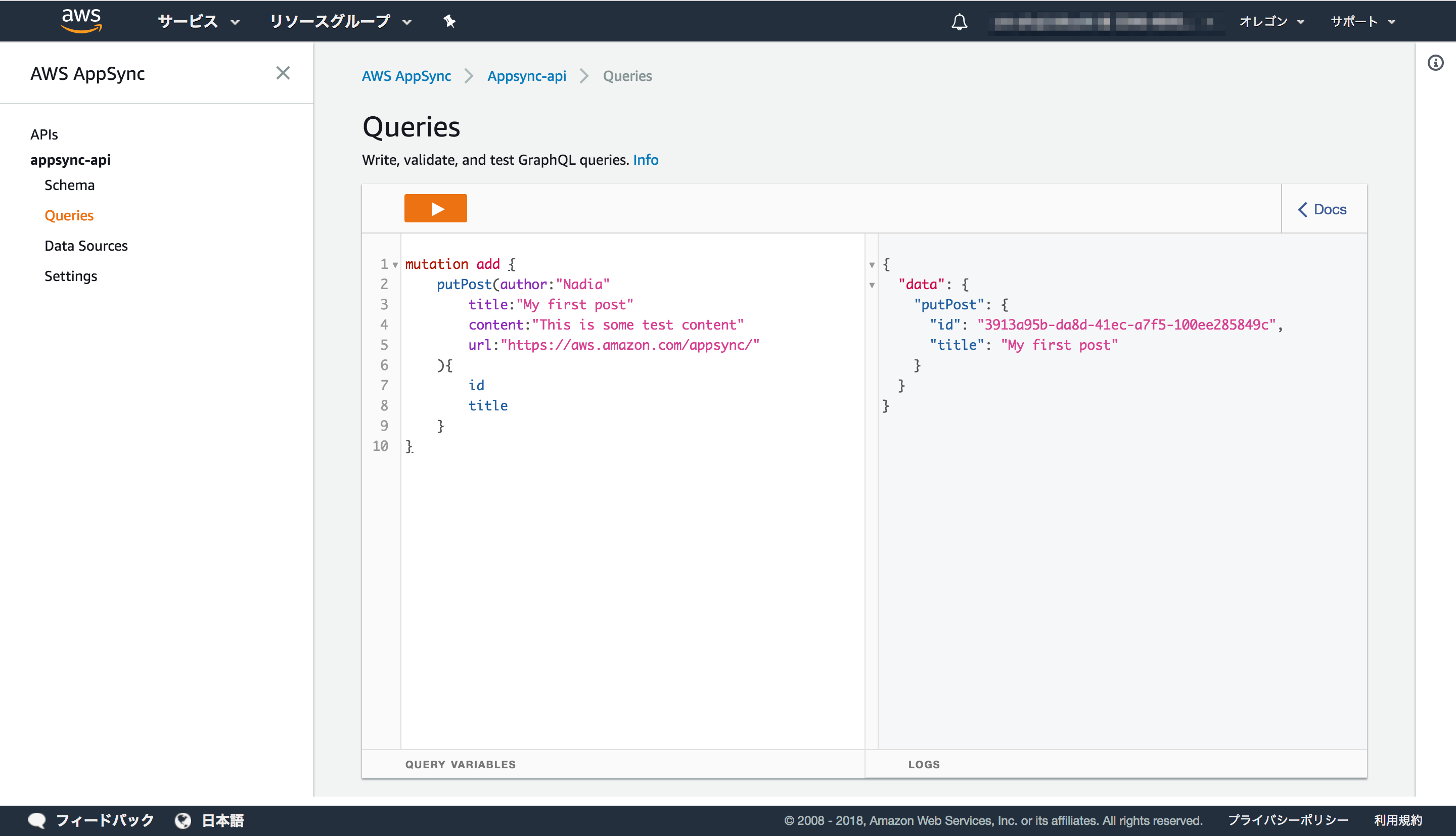Open the サポート dropdown menu

point(1362,22)
